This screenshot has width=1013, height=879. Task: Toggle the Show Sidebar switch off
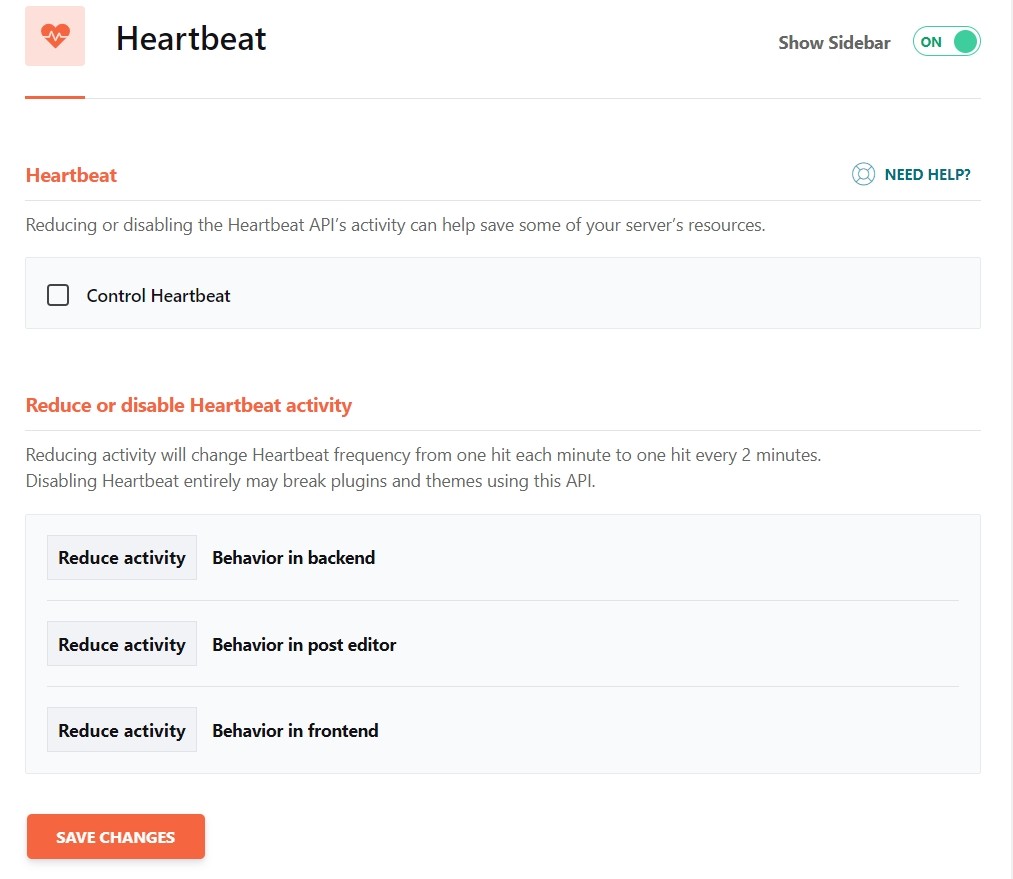(946, 42)
